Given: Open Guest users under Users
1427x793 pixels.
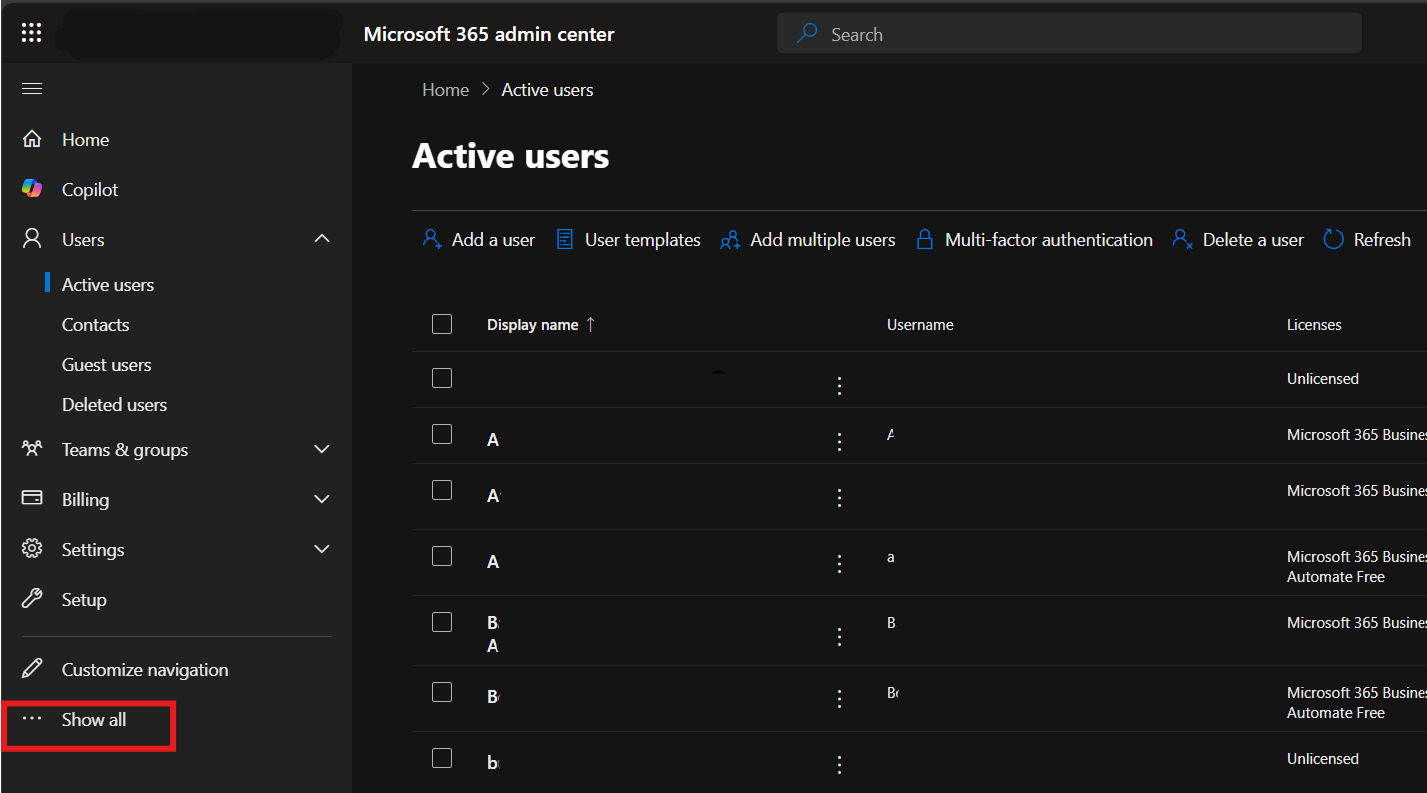Looking at the screenshot, I should [106, 365].
